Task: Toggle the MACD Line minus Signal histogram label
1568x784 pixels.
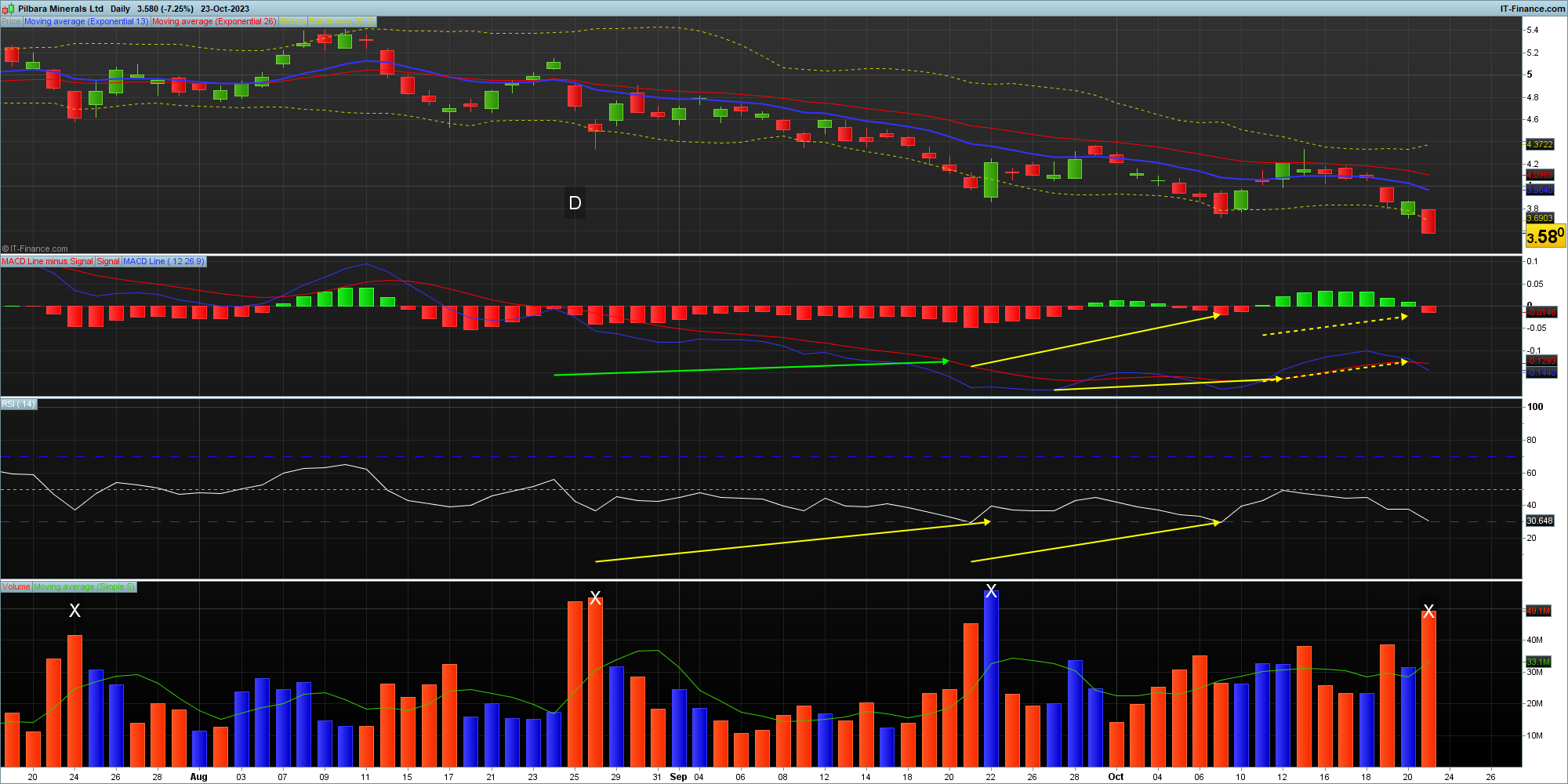Action: 47,262
